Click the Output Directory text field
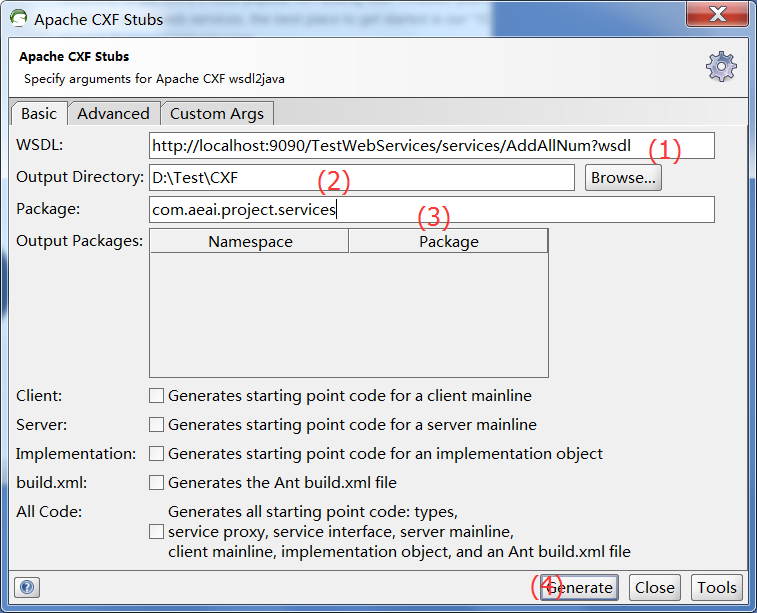This screenshot has width=757, height=613. (x=362, y=178)
